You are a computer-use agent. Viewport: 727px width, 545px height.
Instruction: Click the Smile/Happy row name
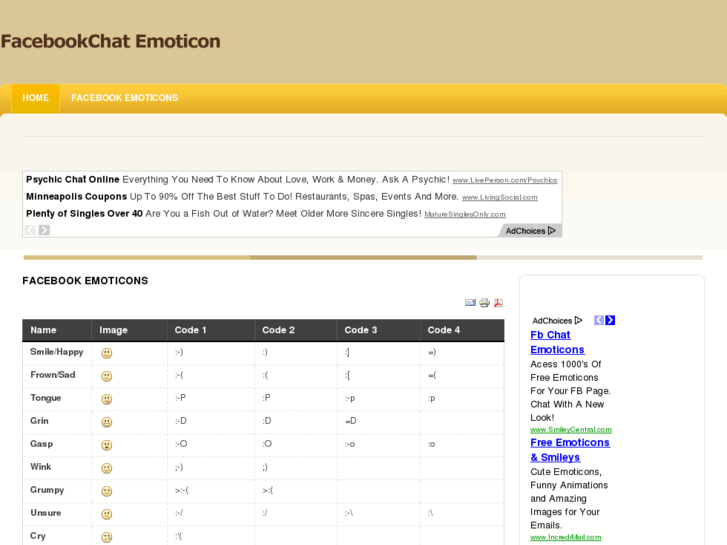(x=57, y=352)
